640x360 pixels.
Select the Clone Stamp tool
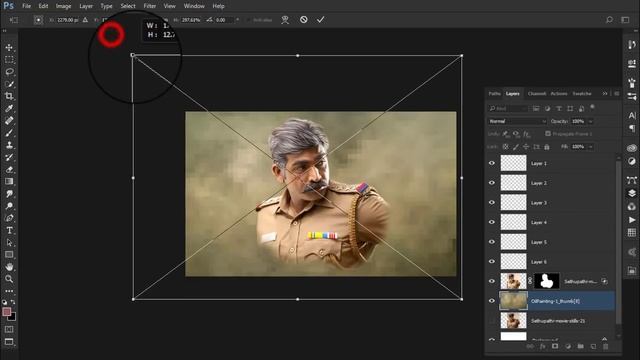[x=9, y=145]
